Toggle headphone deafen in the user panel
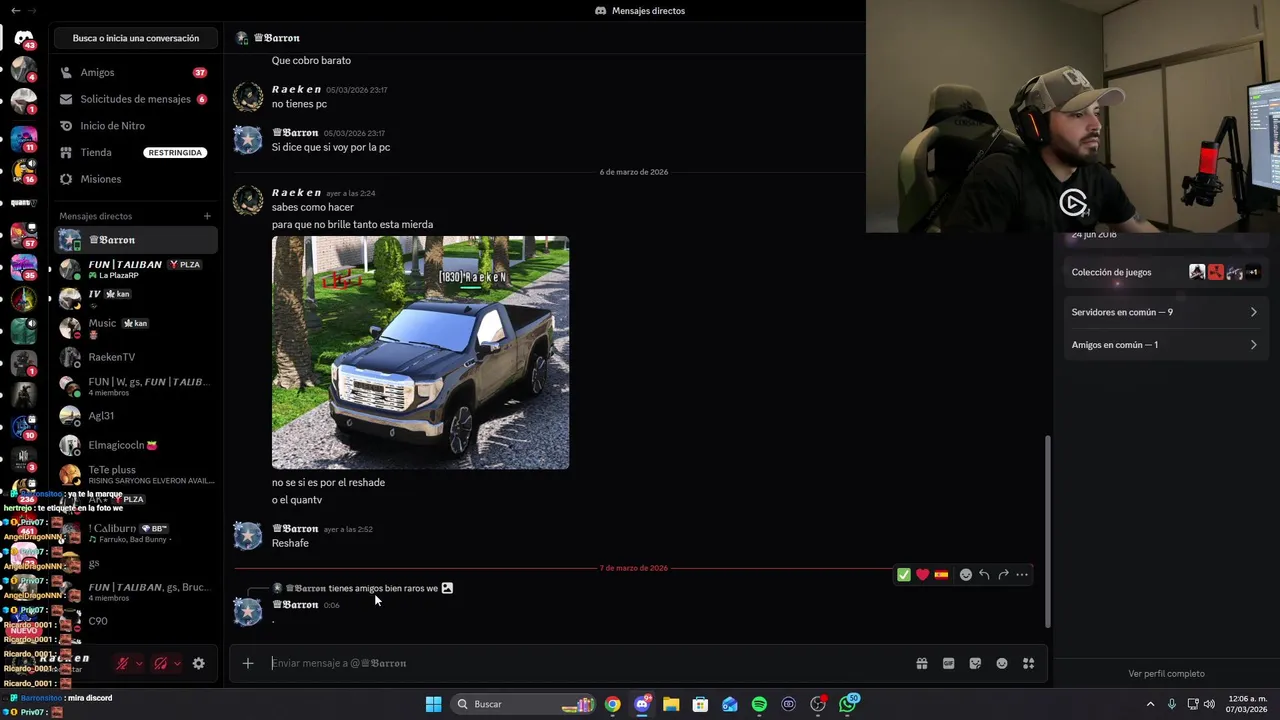 (x=160, y=663)
